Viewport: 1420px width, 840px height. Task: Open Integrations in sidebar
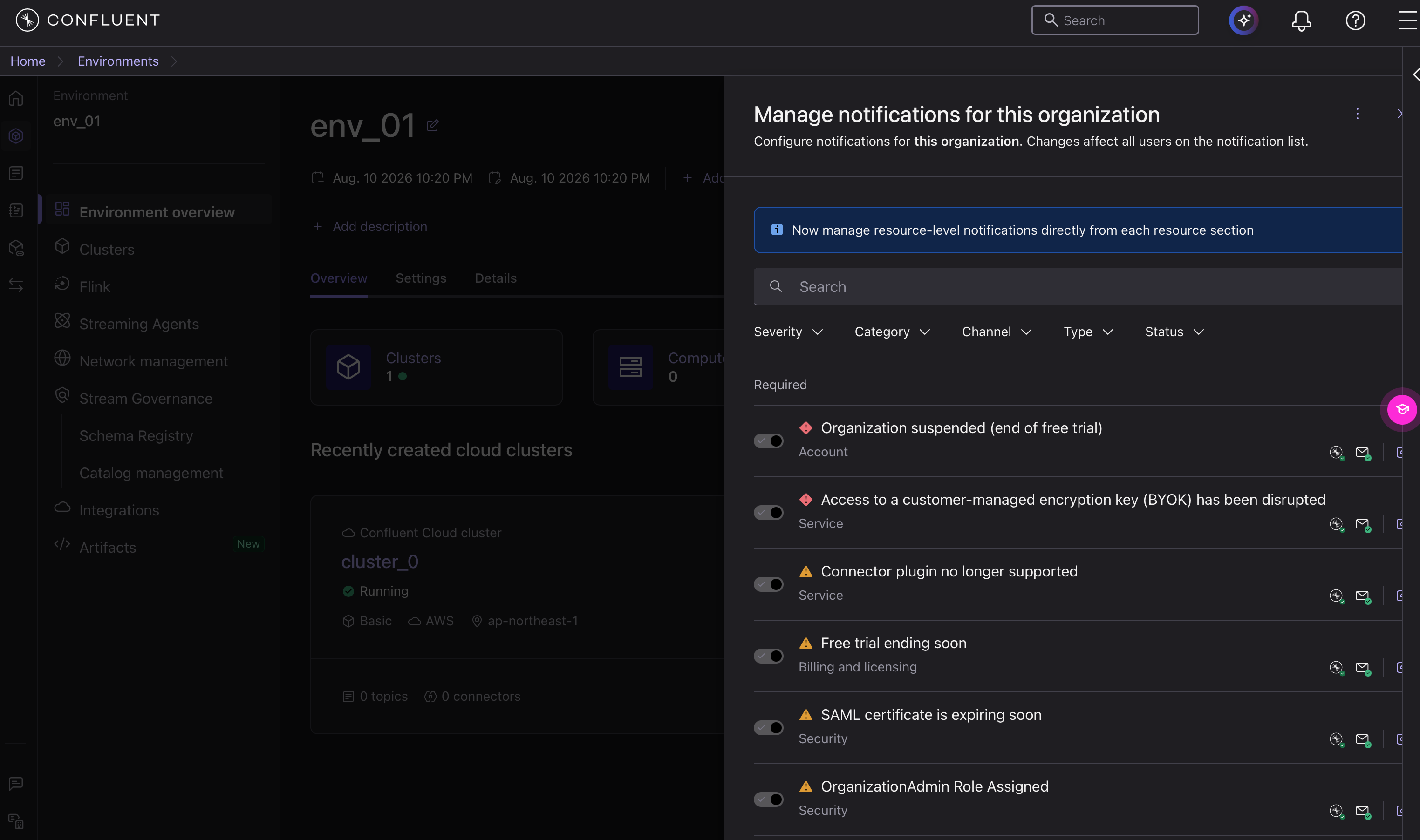[119, 510]
